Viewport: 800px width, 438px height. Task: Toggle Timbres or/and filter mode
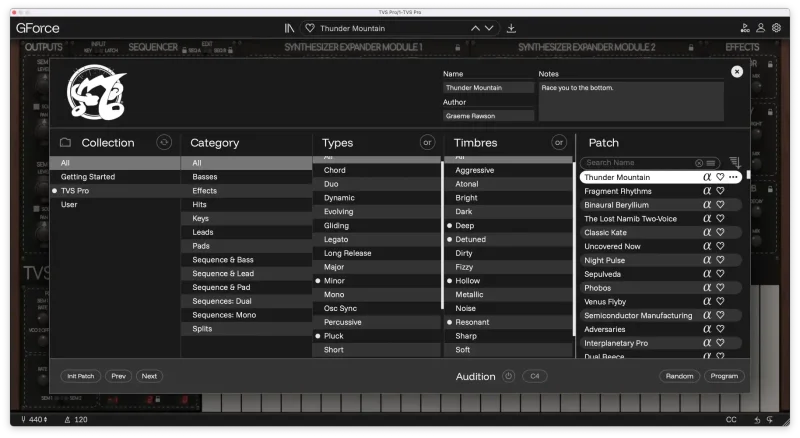559,142
